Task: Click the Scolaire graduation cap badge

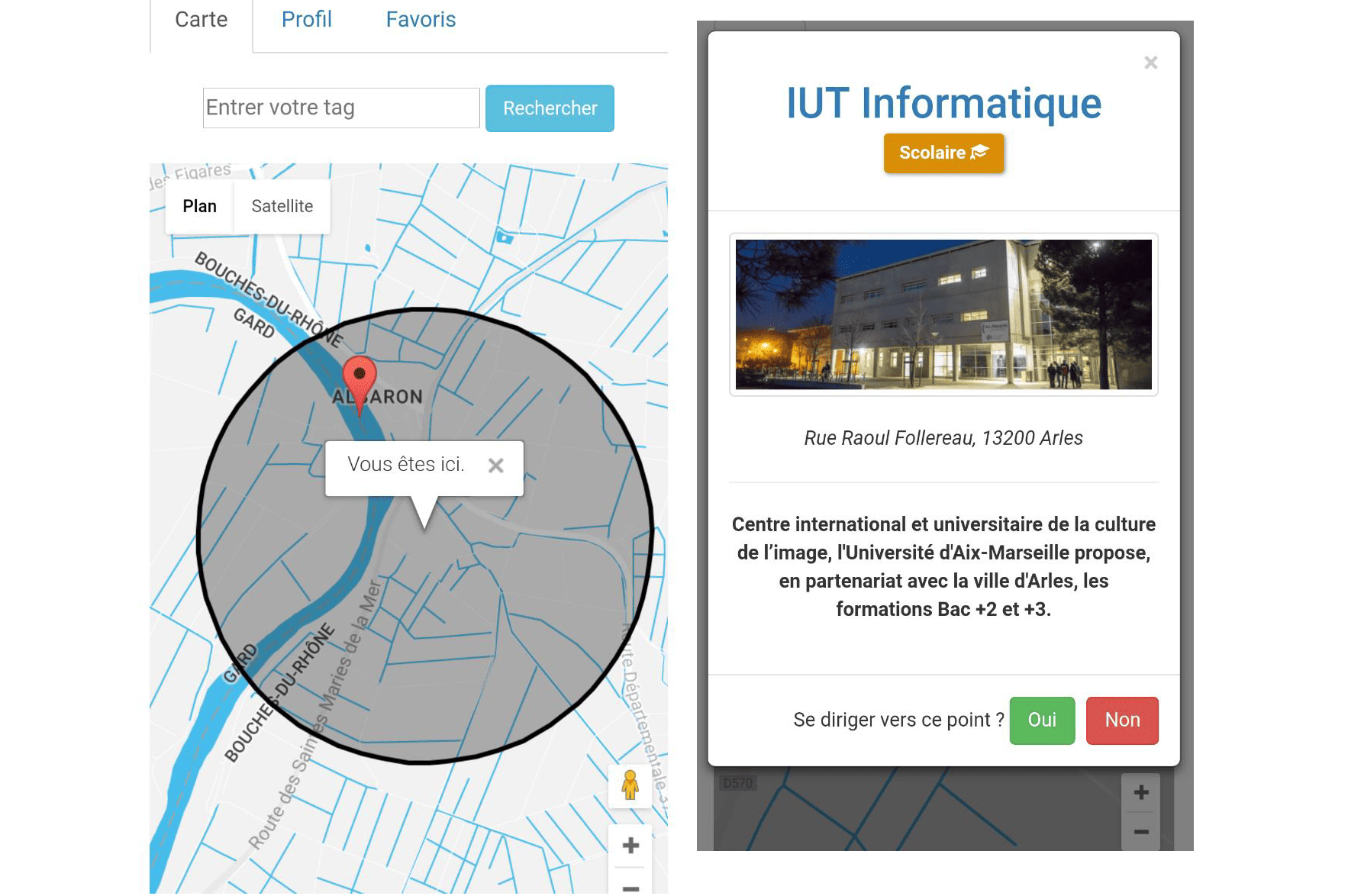Action: click(944, 153)
